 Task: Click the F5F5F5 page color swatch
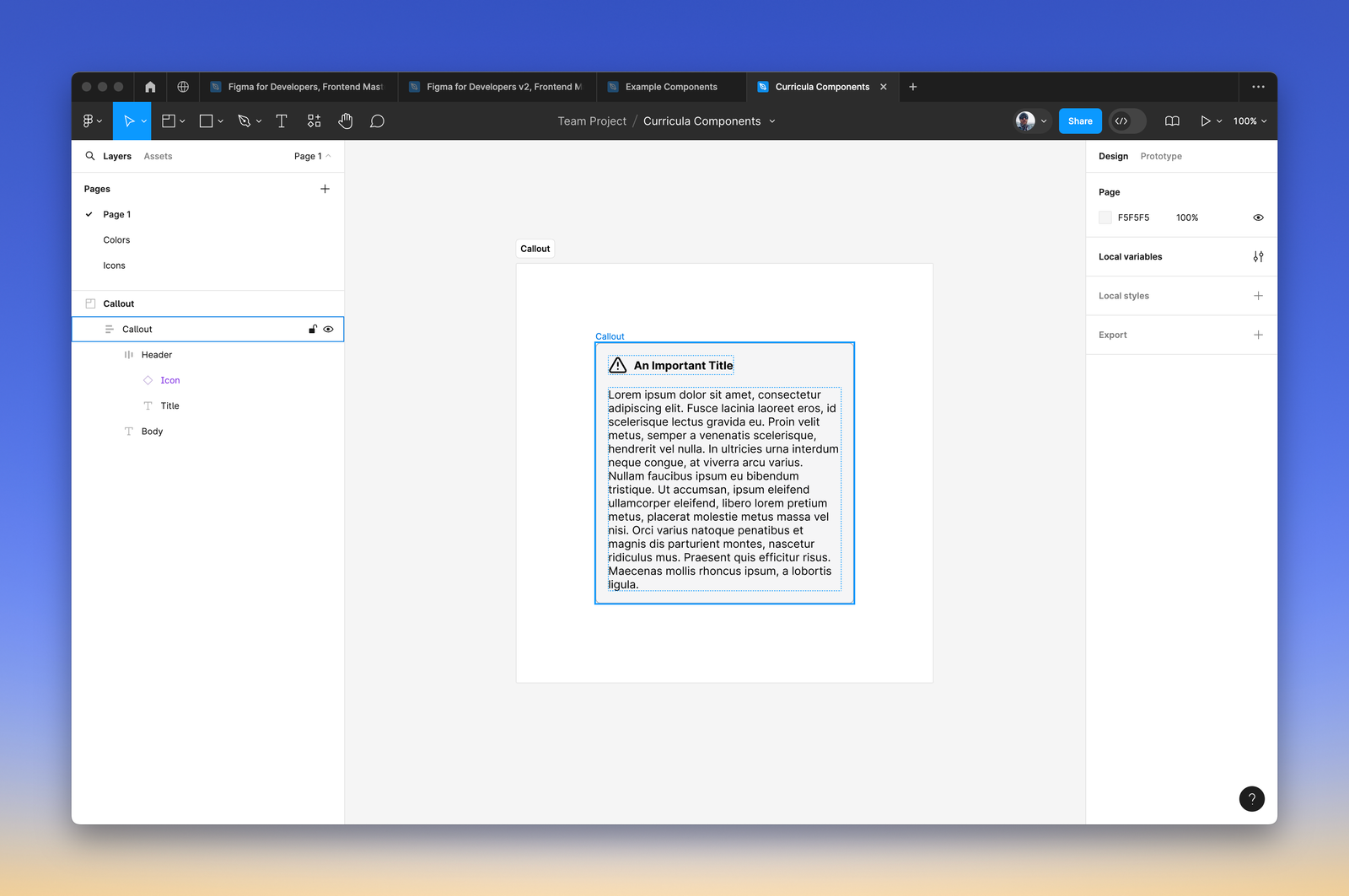(1105, 217)
